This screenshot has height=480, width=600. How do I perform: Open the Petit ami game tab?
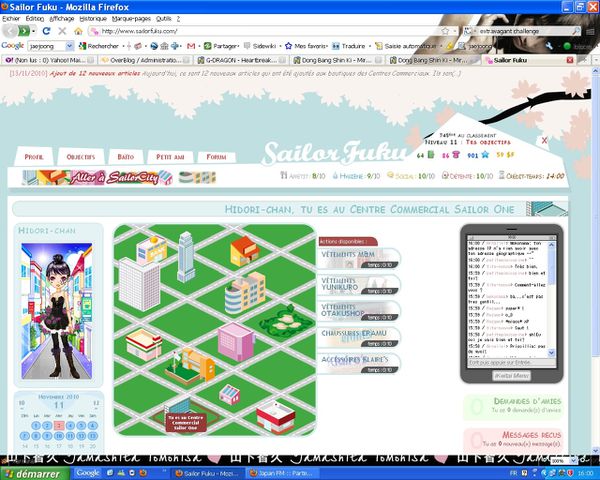click(170, 157)
